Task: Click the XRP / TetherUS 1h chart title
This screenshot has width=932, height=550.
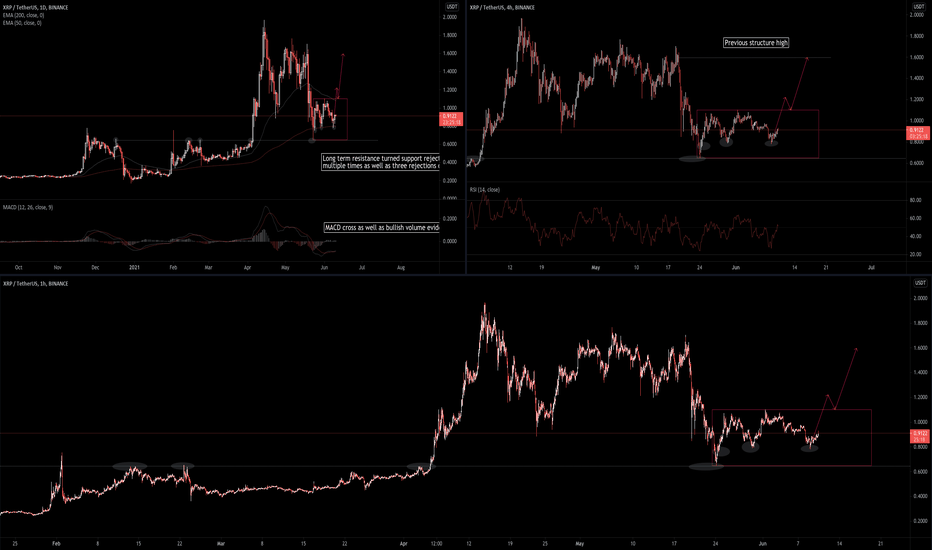Action: [x=36, y=284]
